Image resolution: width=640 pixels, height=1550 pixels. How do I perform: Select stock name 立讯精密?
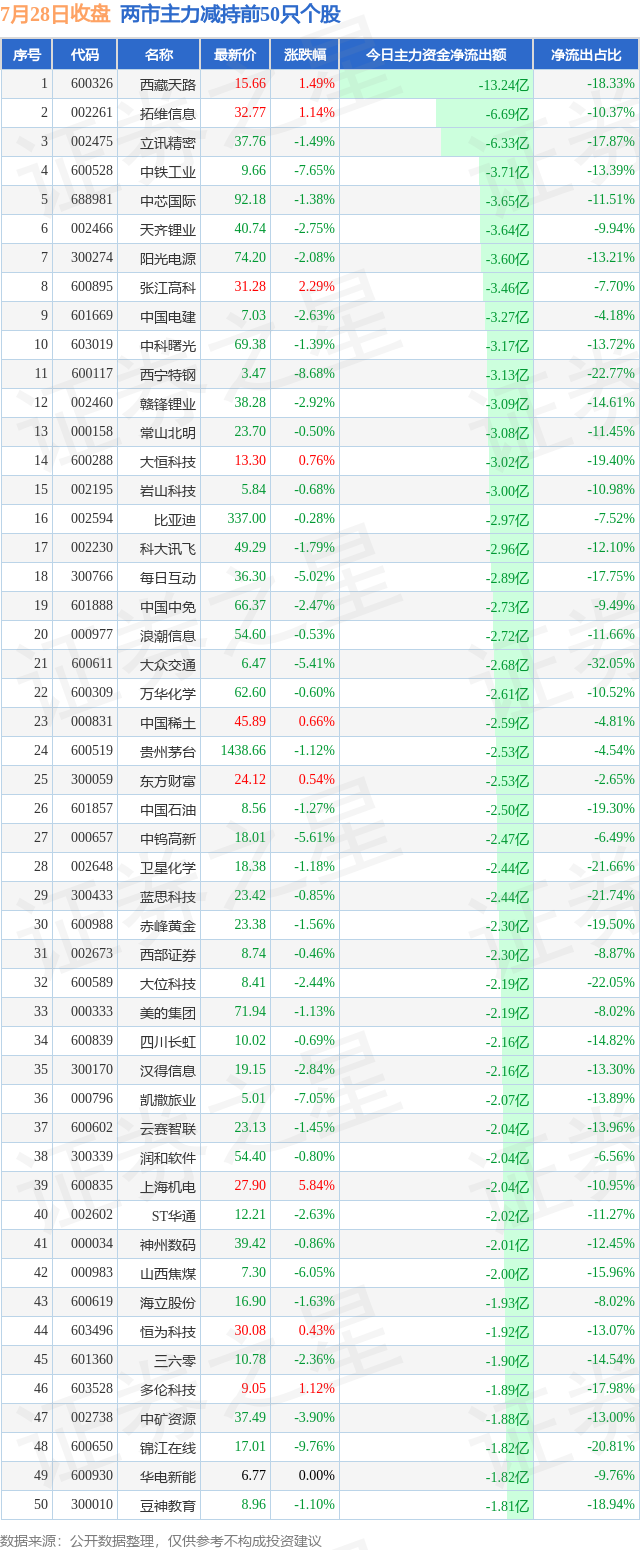(x=168, y=142)
